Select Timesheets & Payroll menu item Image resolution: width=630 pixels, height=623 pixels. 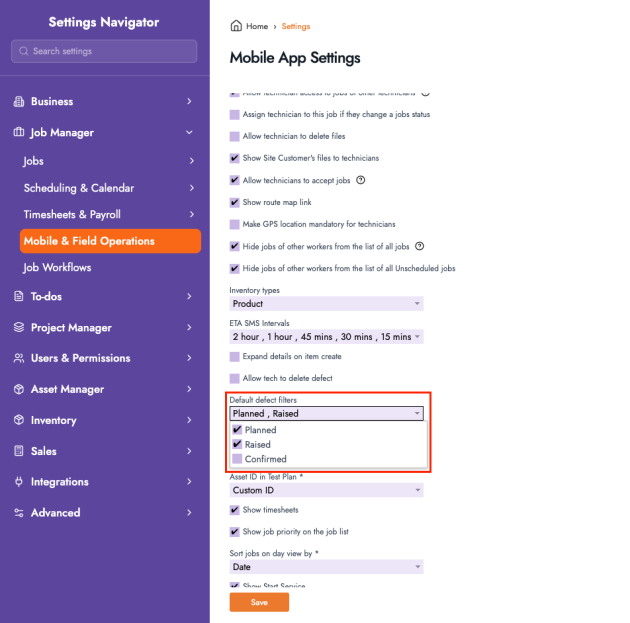72,214
